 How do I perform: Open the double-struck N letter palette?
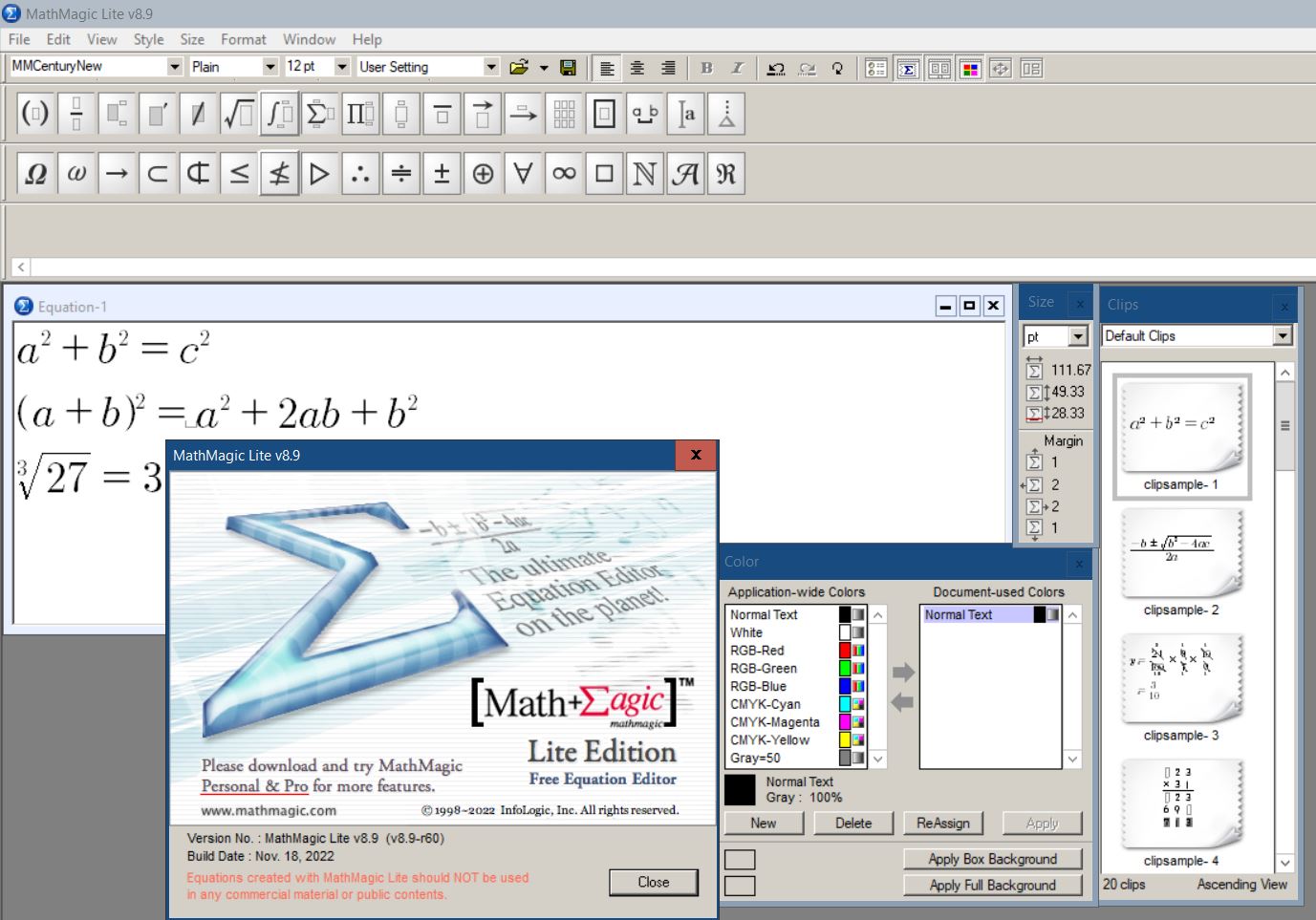point(645,174)
